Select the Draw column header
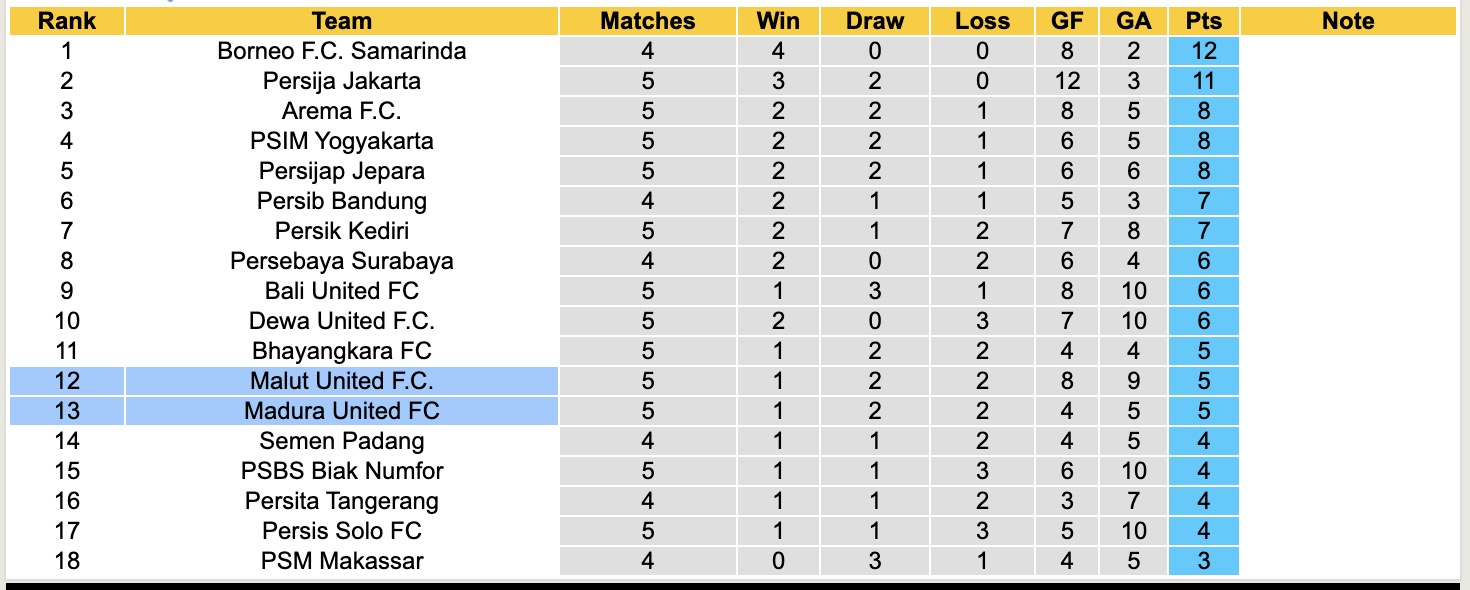 coord(874,21)
